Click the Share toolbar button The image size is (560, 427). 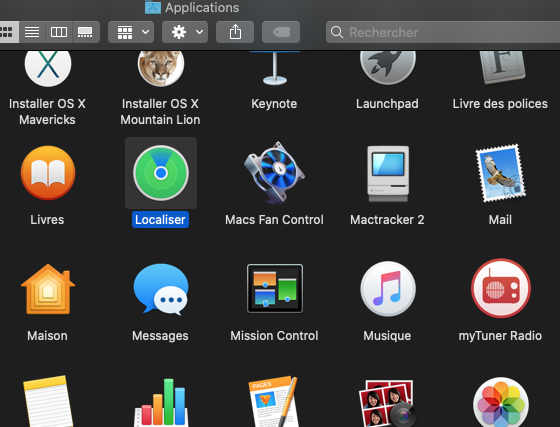point(235,32)
